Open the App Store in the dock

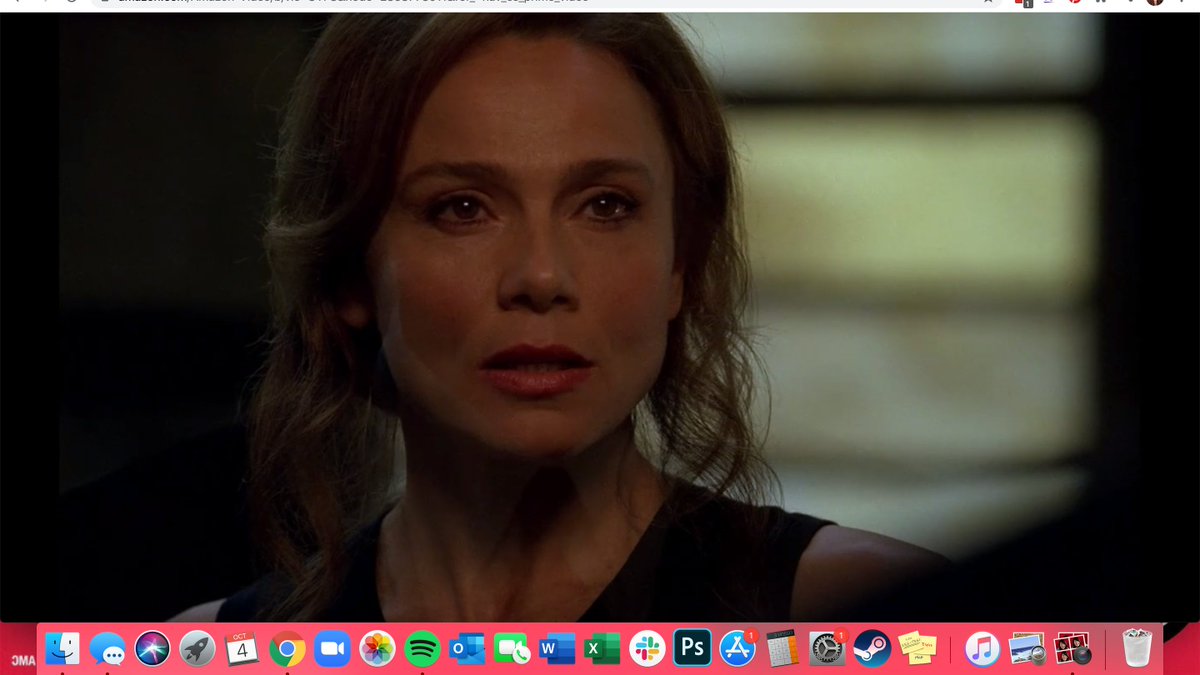pyautogui.click(x=737, y=649)
